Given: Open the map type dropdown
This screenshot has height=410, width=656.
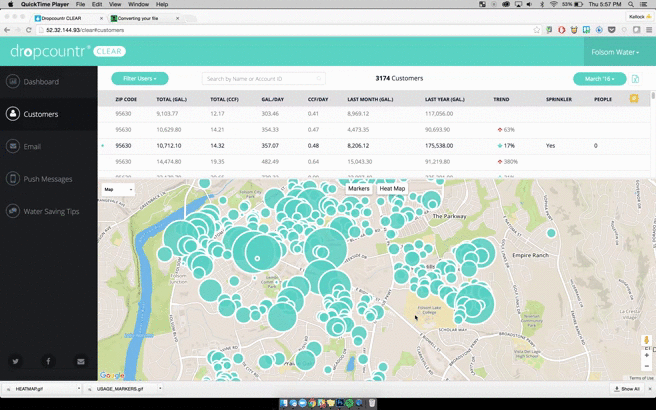Looking at the screenshot, I should [117, 189].
